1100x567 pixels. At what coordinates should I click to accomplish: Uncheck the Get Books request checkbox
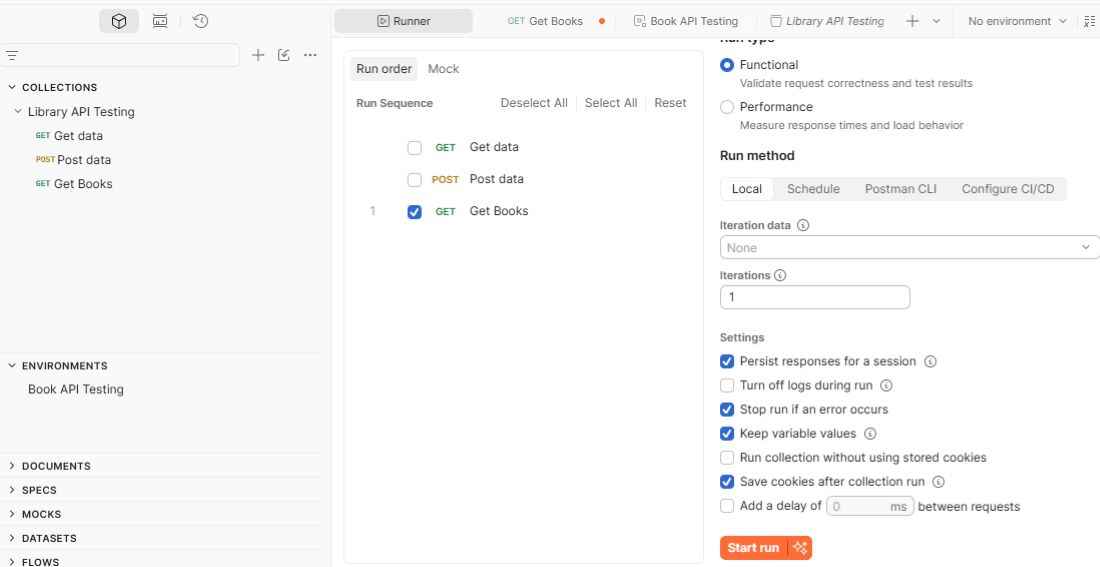coord(415,212)
